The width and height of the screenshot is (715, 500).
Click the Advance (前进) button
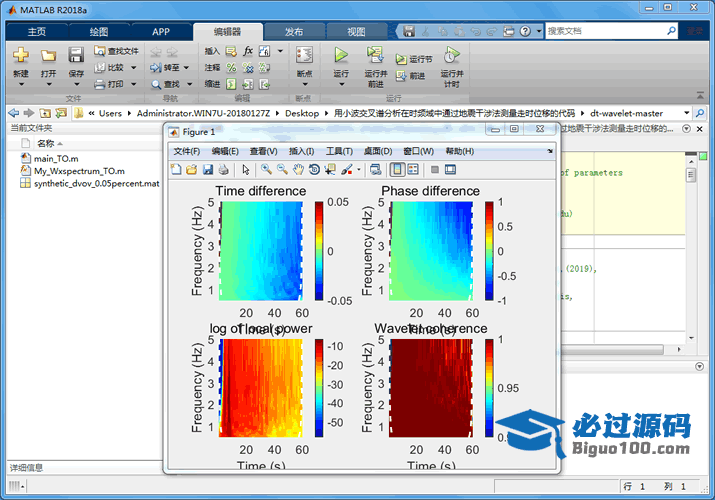410,76
